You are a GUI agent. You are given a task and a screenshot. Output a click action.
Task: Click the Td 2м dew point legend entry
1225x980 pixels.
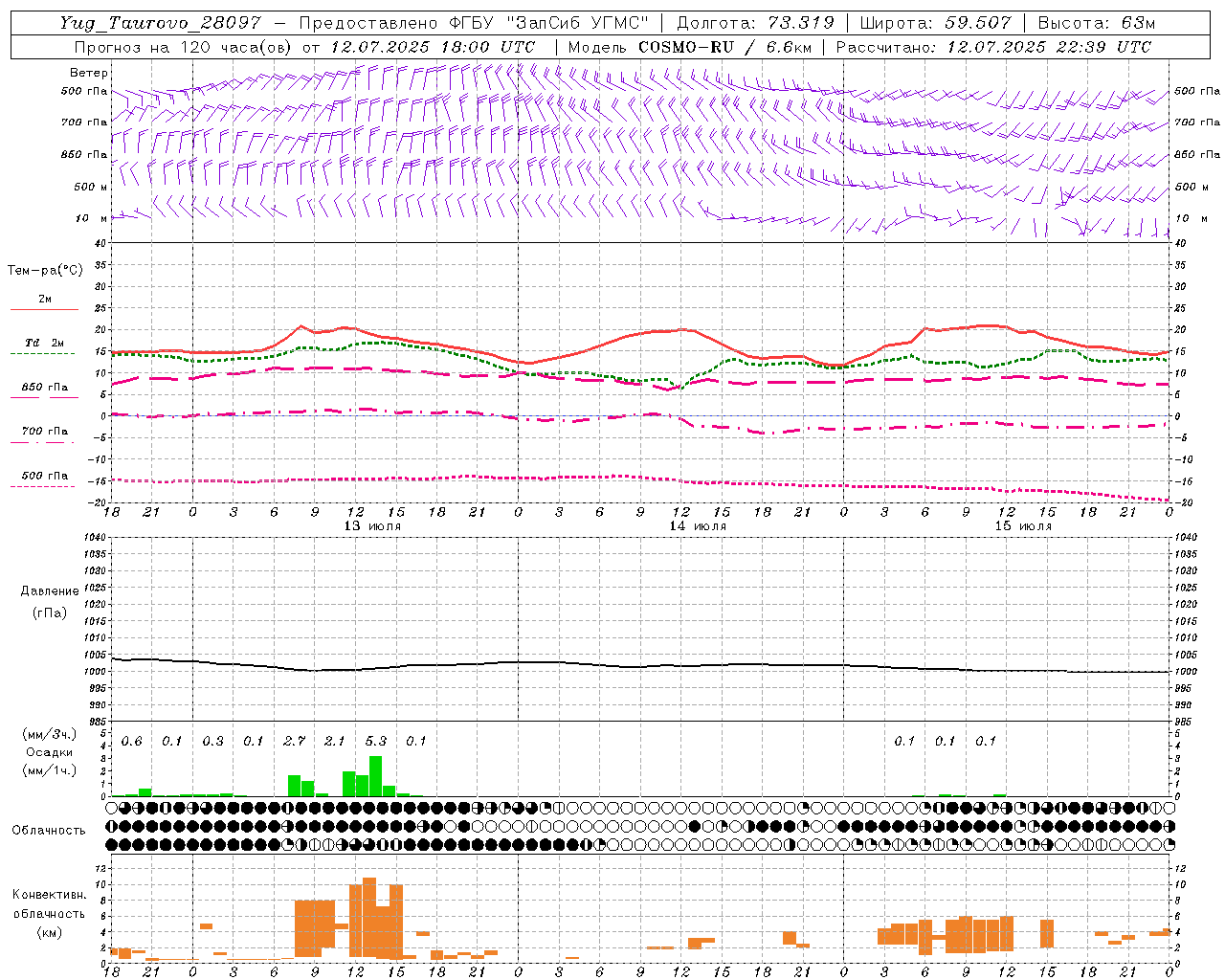point(45,343)
